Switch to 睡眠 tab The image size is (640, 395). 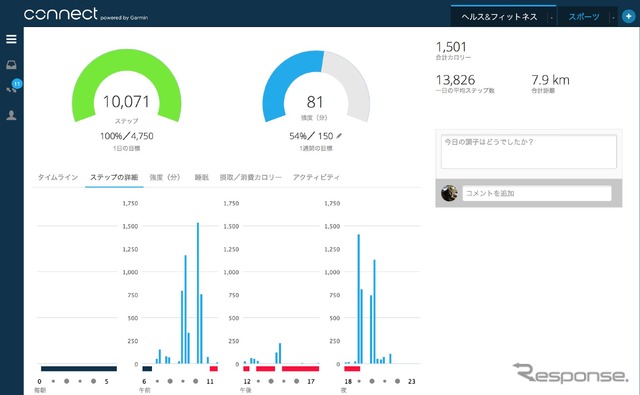[202, 177]
